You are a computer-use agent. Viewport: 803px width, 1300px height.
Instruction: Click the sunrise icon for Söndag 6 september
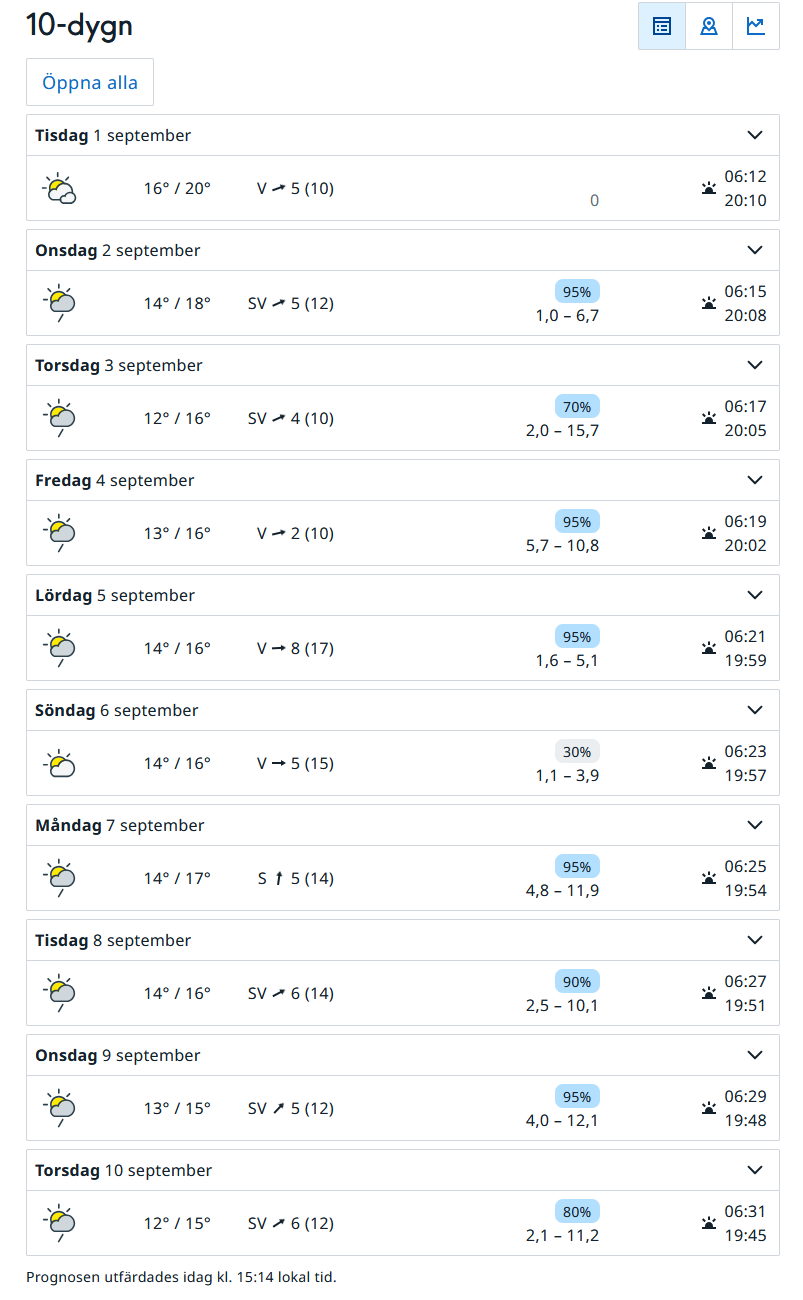[x=709, y=763]
